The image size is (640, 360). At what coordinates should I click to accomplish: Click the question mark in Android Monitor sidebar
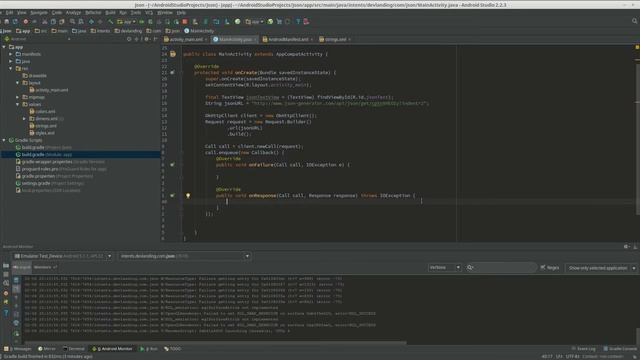(6, 313)
